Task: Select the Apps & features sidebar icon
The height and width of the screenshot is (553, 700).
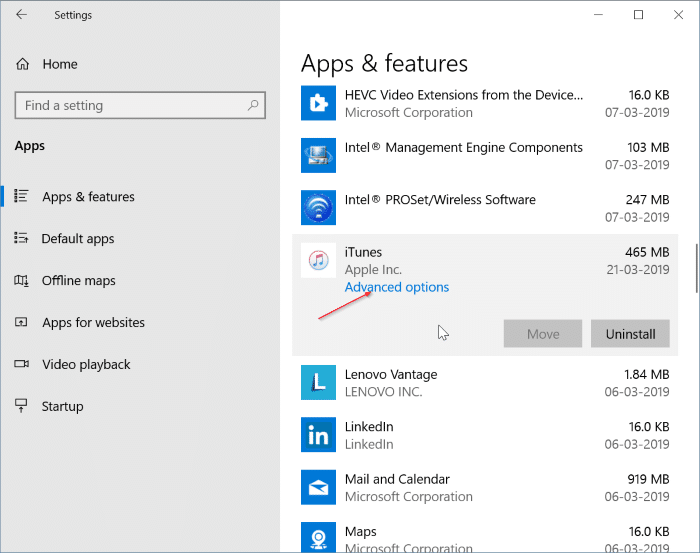Action: tap(21, 196)
